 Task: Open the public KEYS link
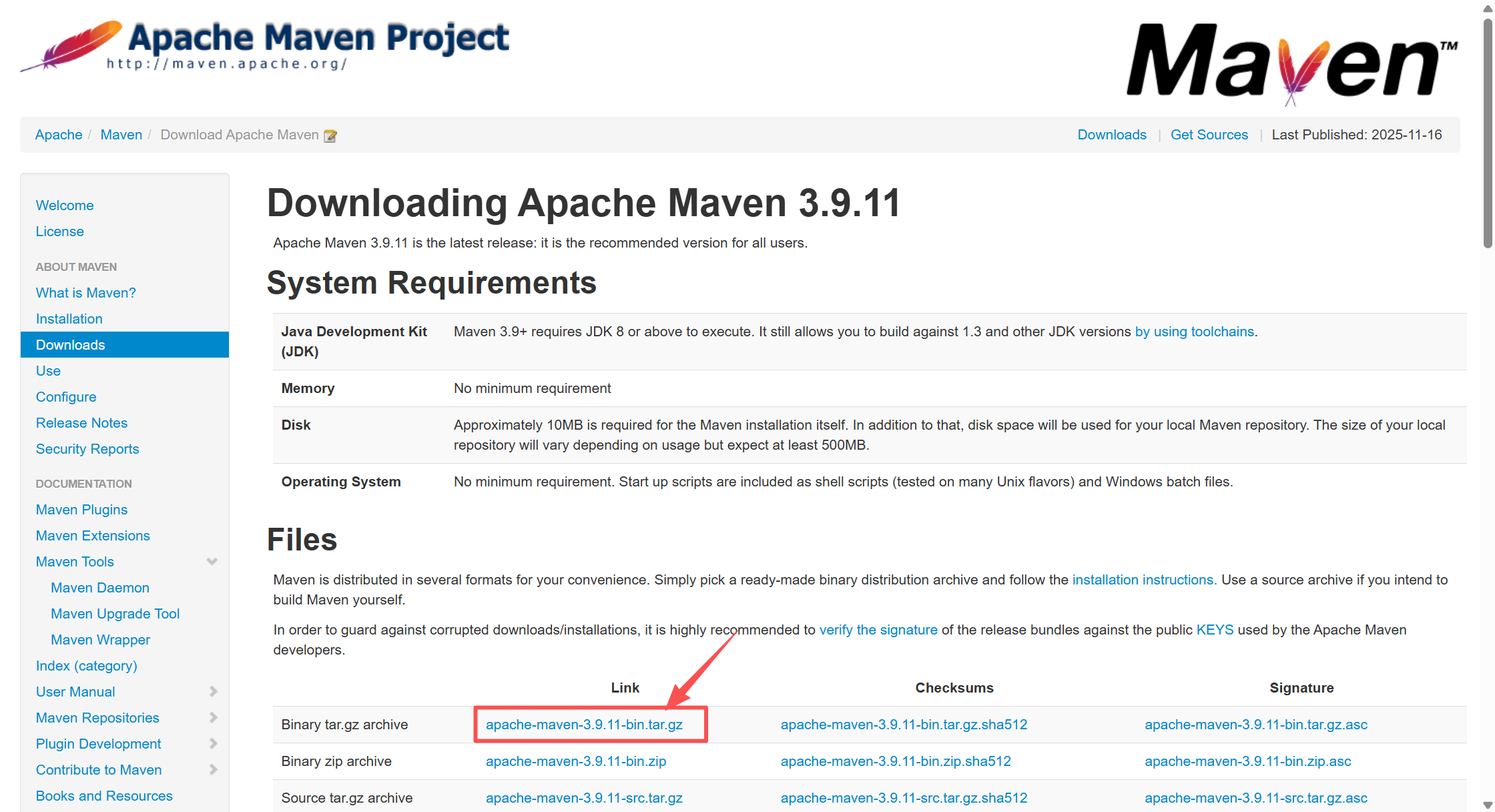pos(1215,630)
